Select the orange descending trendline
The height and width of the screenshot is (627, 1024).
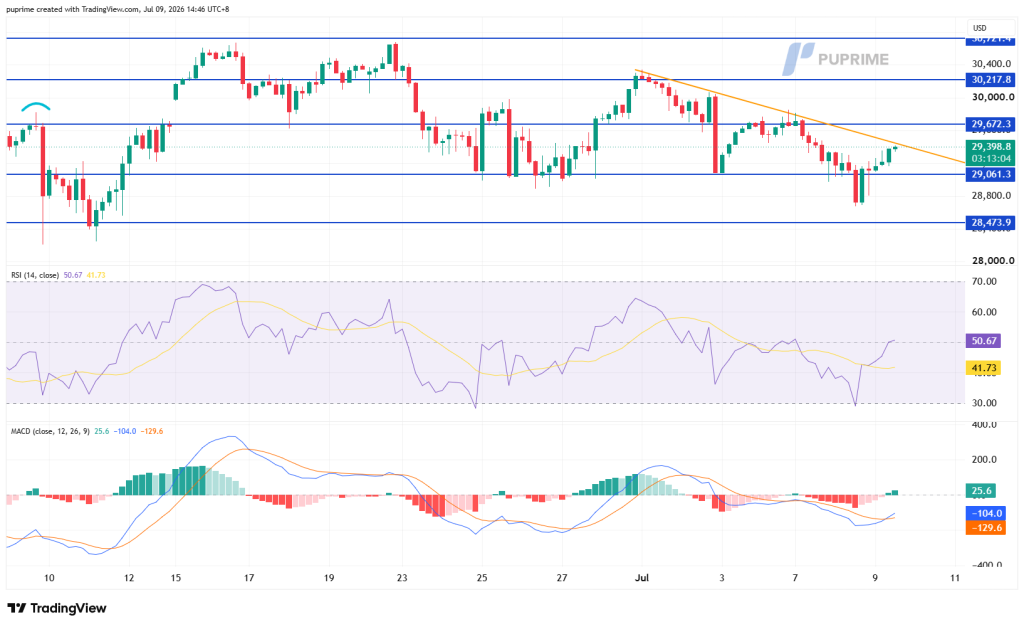[799, 116]
